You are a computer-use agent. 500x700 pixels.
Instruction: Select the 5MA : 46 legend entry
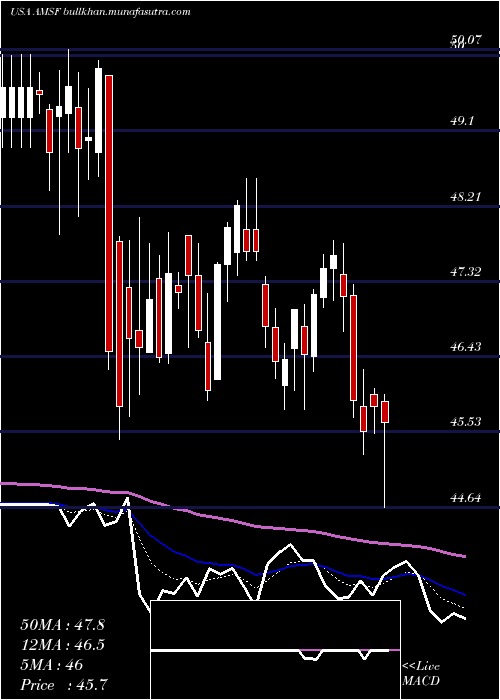pyautogui.click(x=52, y=665)
